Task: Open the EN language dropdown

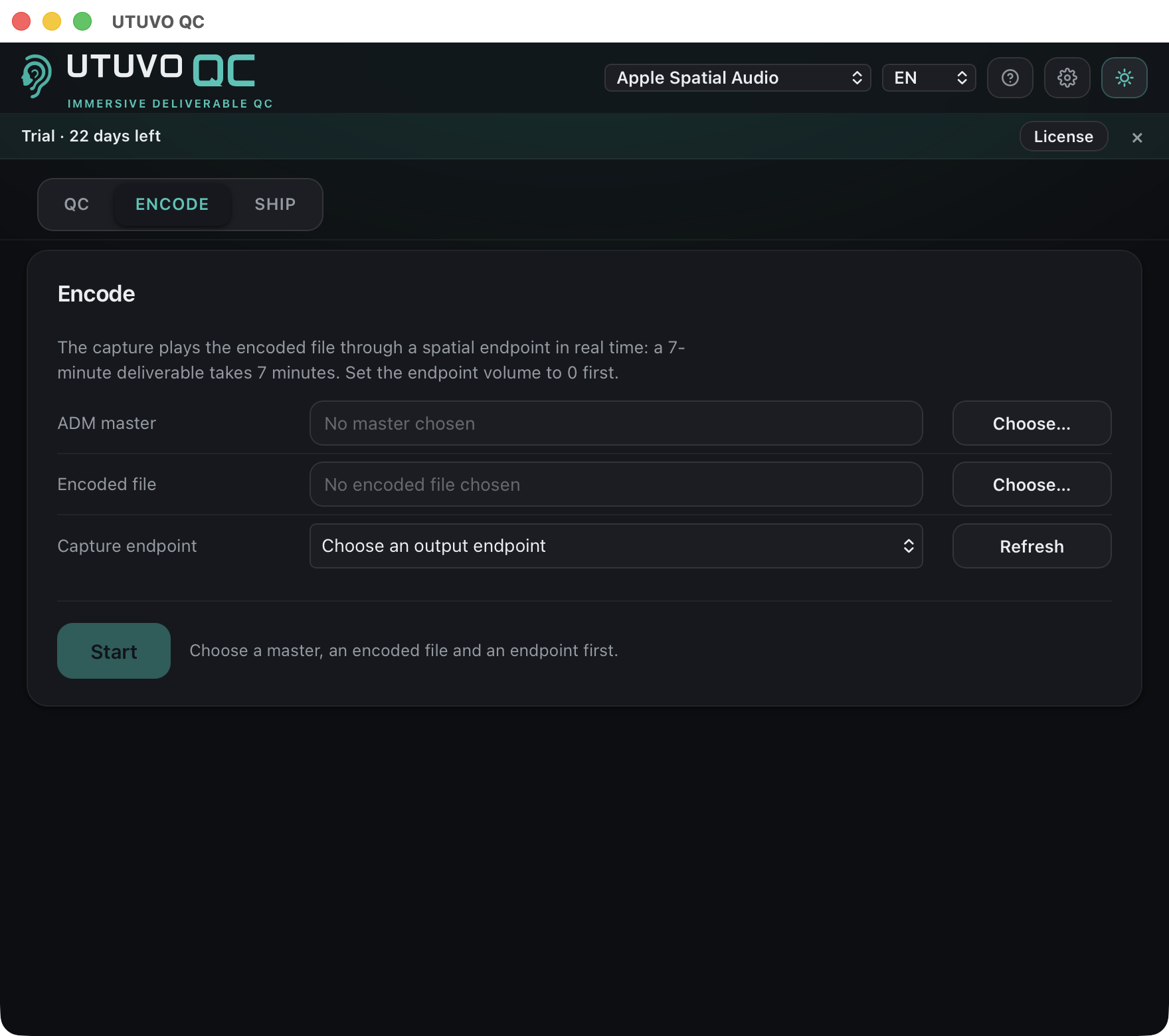Action: (929, 78)
